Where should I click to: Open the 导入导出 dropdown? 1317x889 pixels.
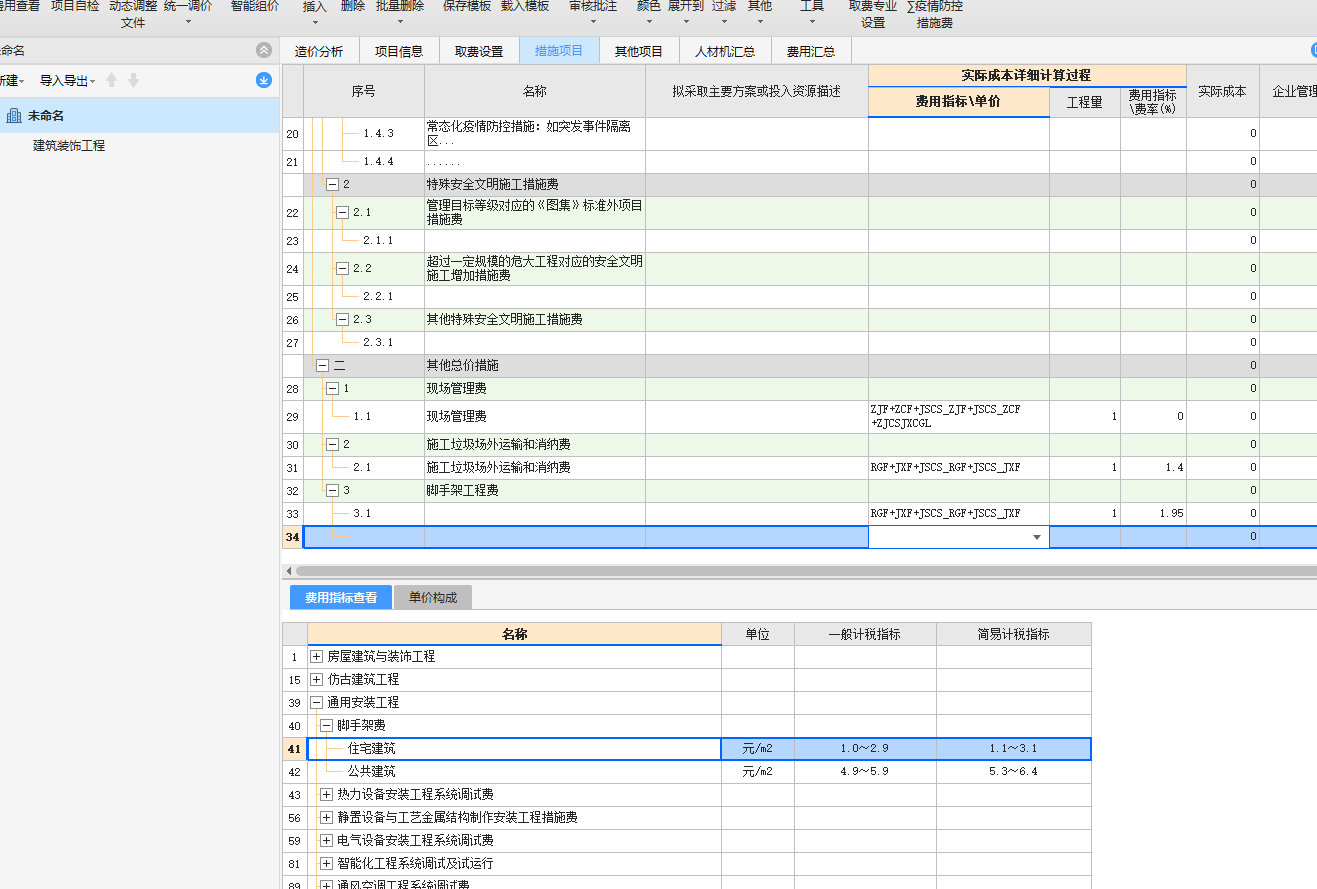(x=67, y=81)
